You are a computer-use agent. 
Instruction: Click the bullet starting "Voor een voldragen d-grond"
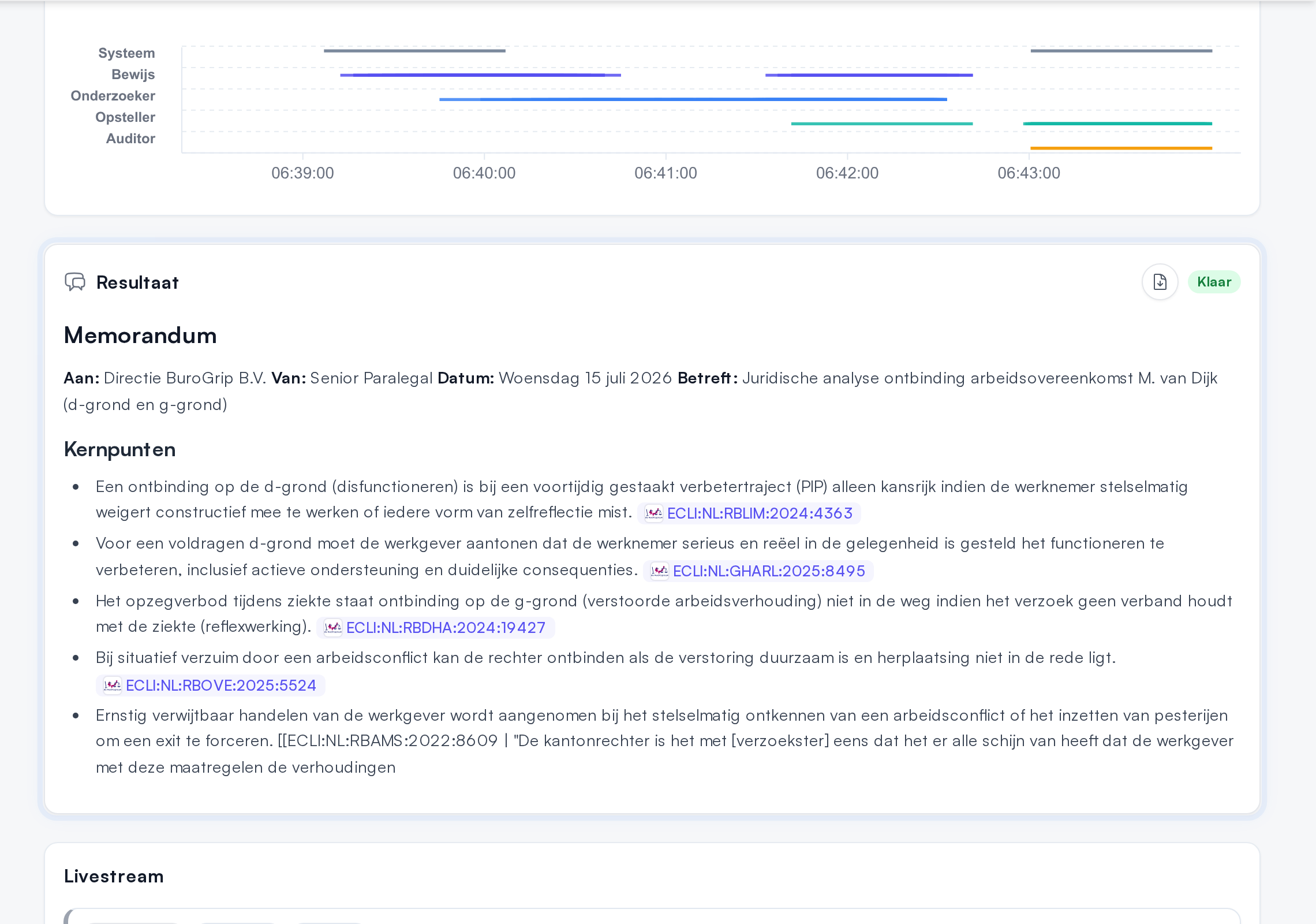coord(630,557)
